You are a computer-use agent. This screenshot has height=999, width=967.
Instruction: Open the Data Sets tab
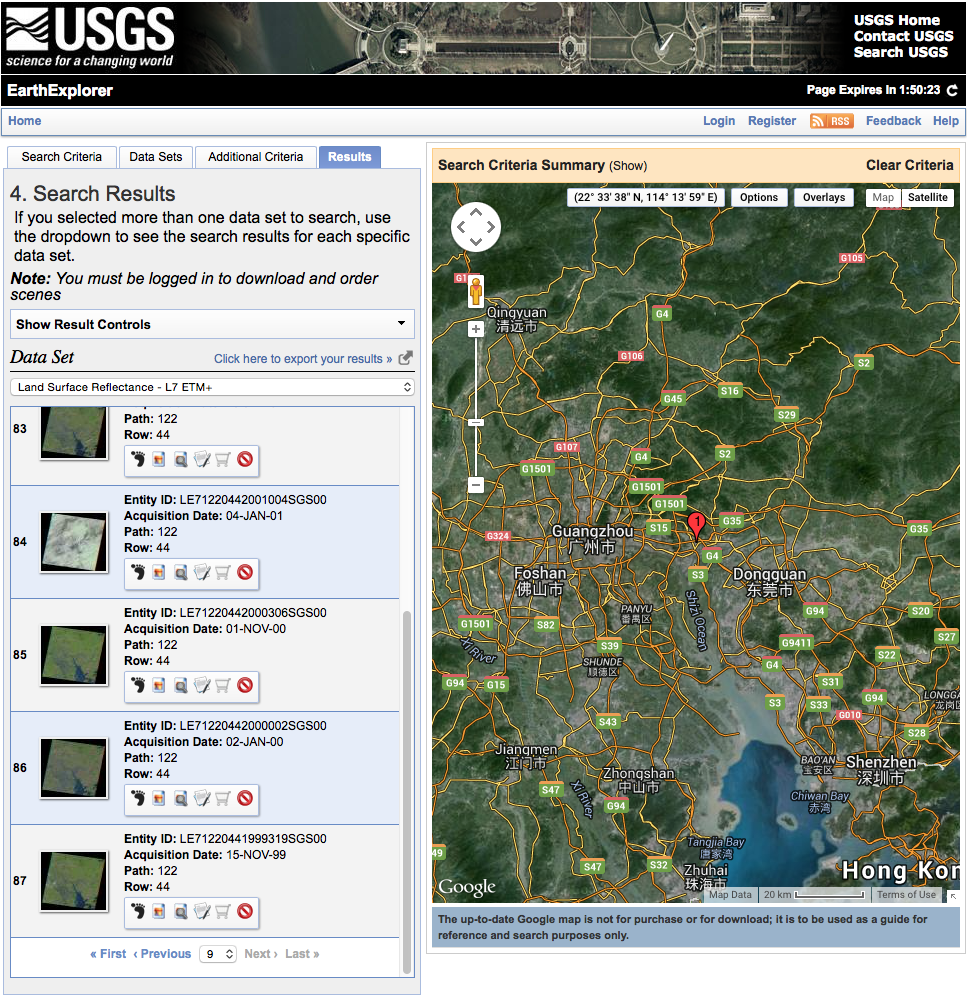155,157
